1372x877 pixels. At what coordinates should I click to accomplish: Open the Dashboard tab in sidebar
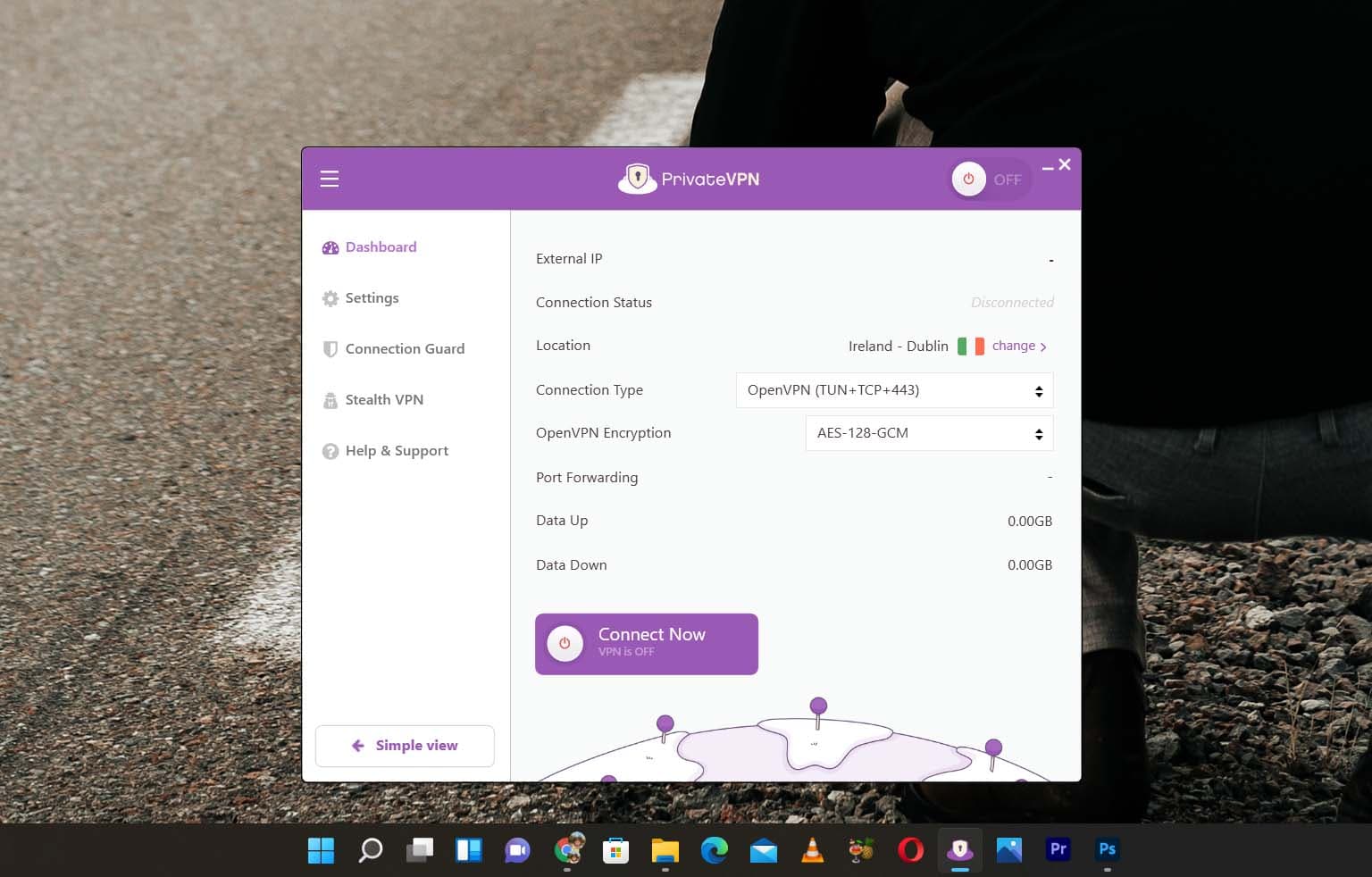381,247
